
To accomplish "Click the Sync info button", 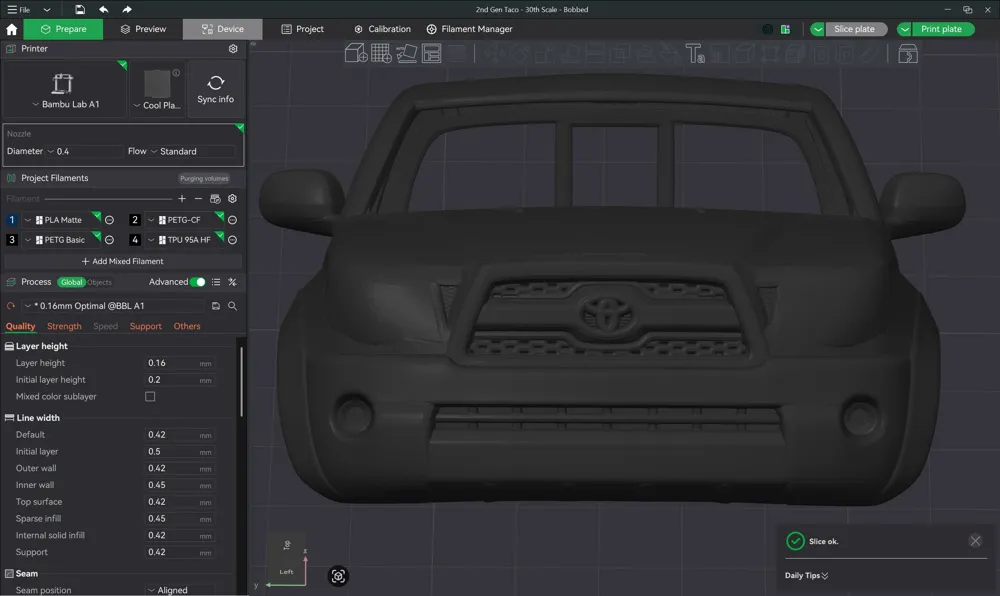I will pyautogui.click(x=216, y=89).
